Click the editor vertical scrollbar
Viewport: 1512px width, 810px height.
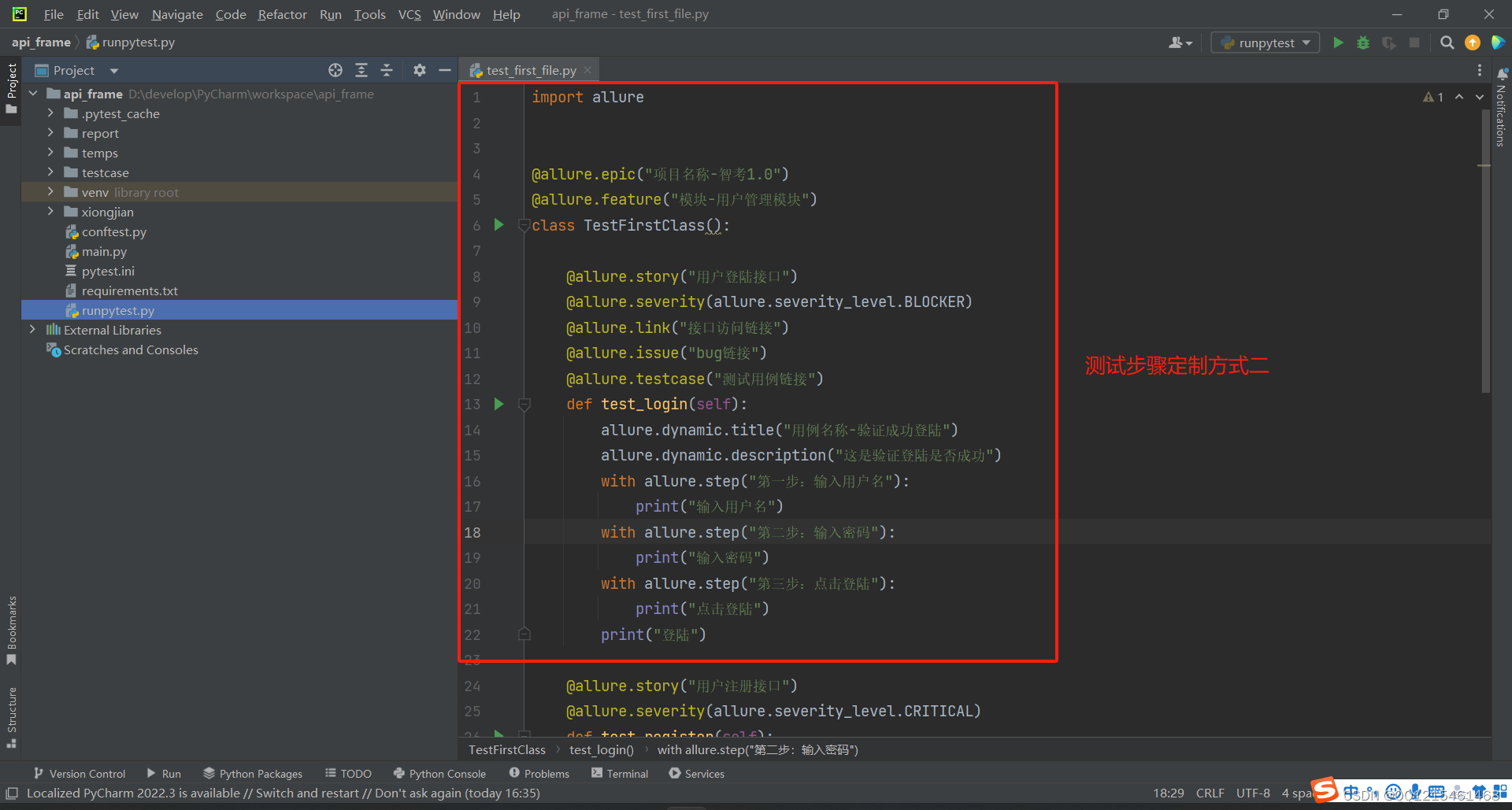click(x=1485, y=252)
